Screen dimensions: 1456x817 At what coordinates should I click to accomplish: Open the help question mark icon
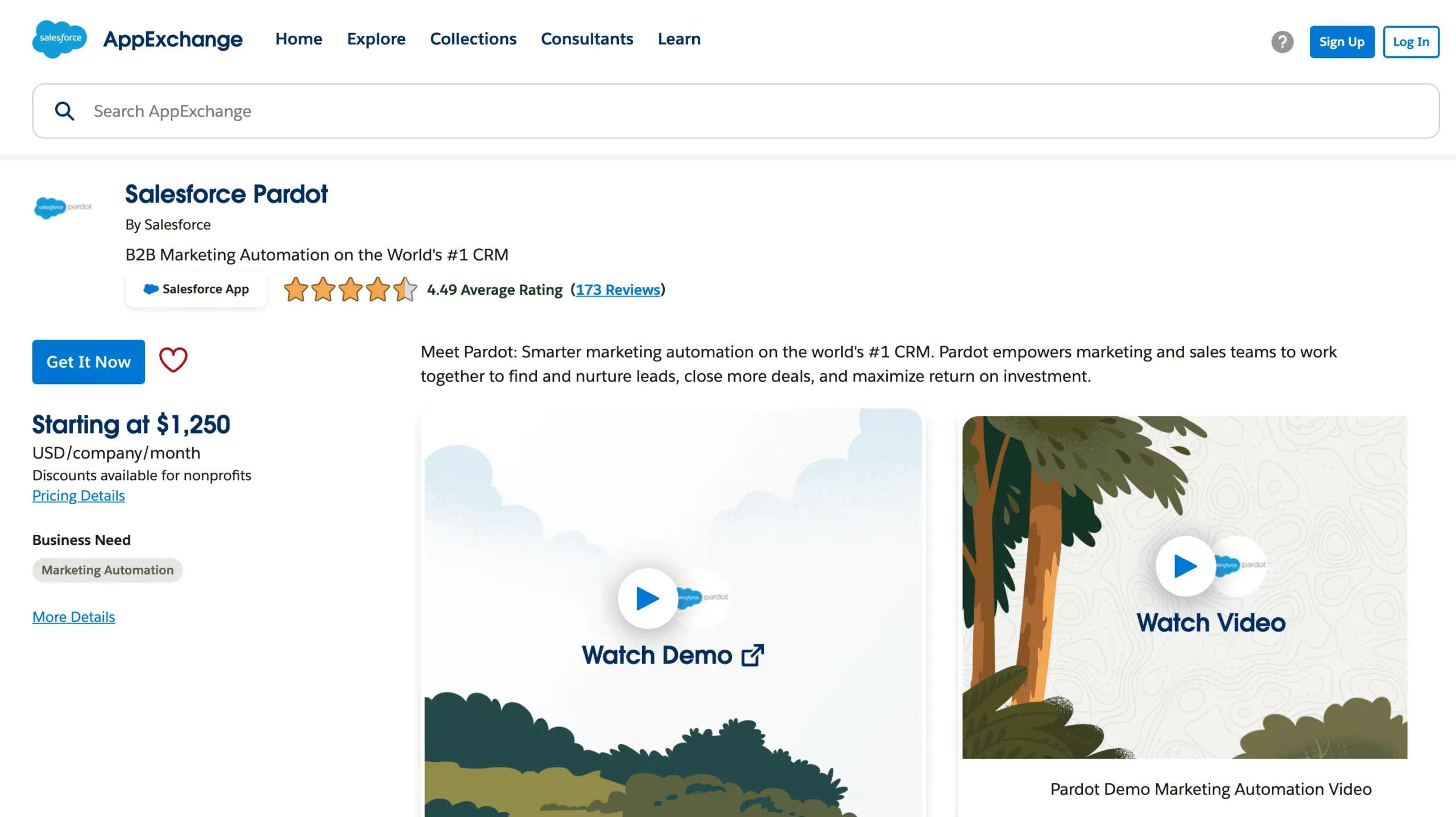[x=1282, y=42]
